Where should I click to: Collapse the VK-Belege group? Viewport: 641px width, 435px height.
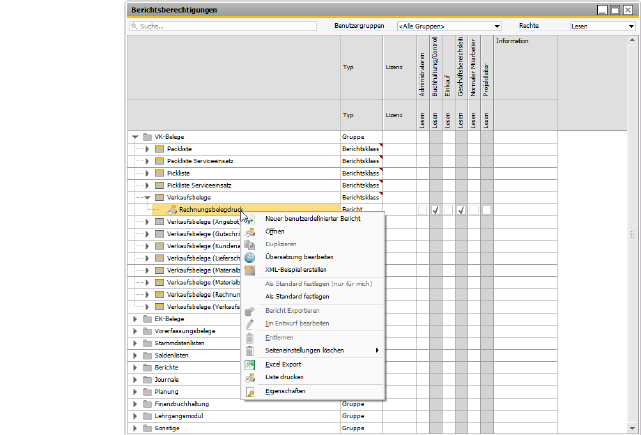click(135, 137)
